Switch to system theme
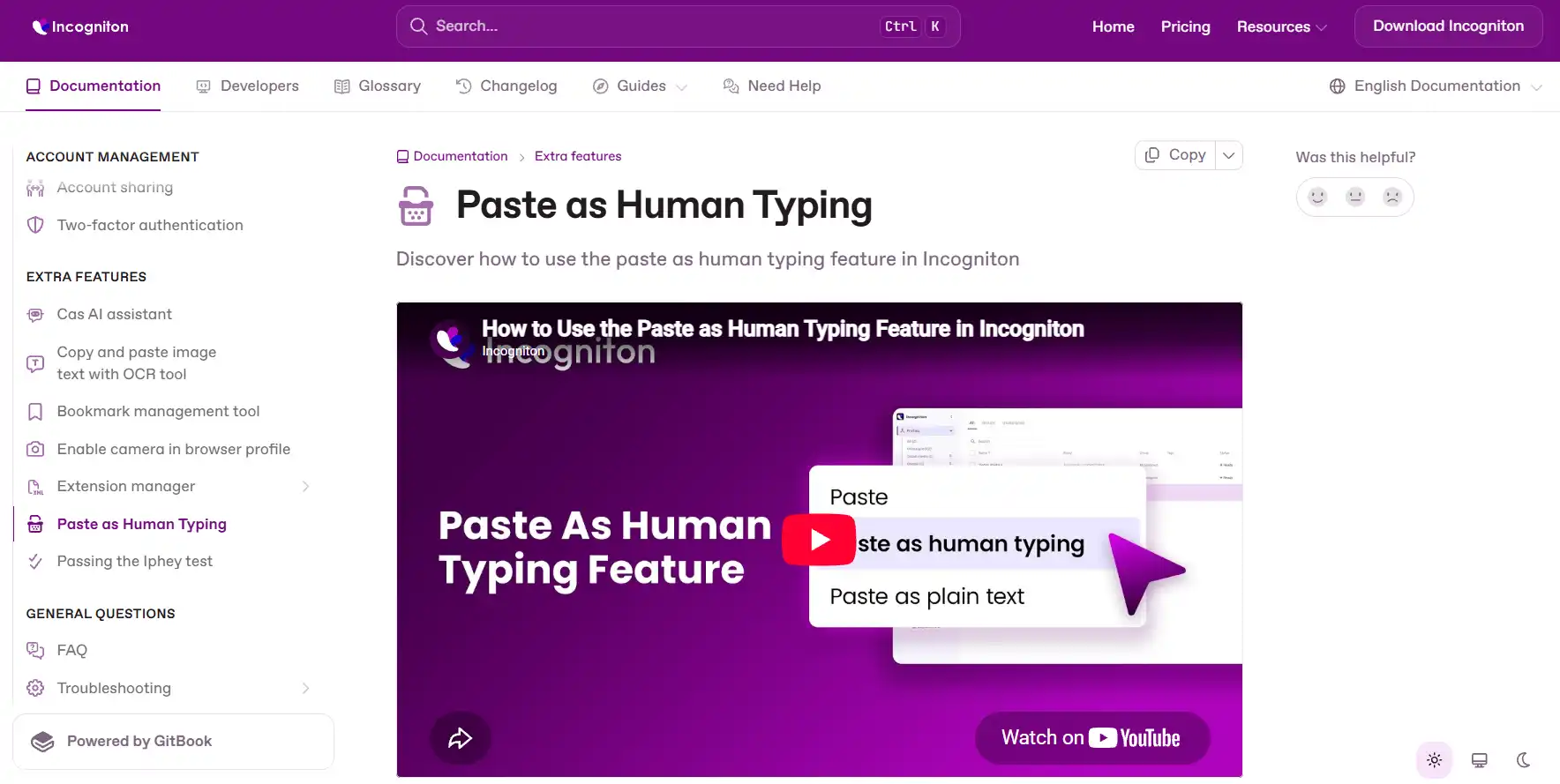Viewport: 1560px width, 784px height. (x=1480, y=760)
